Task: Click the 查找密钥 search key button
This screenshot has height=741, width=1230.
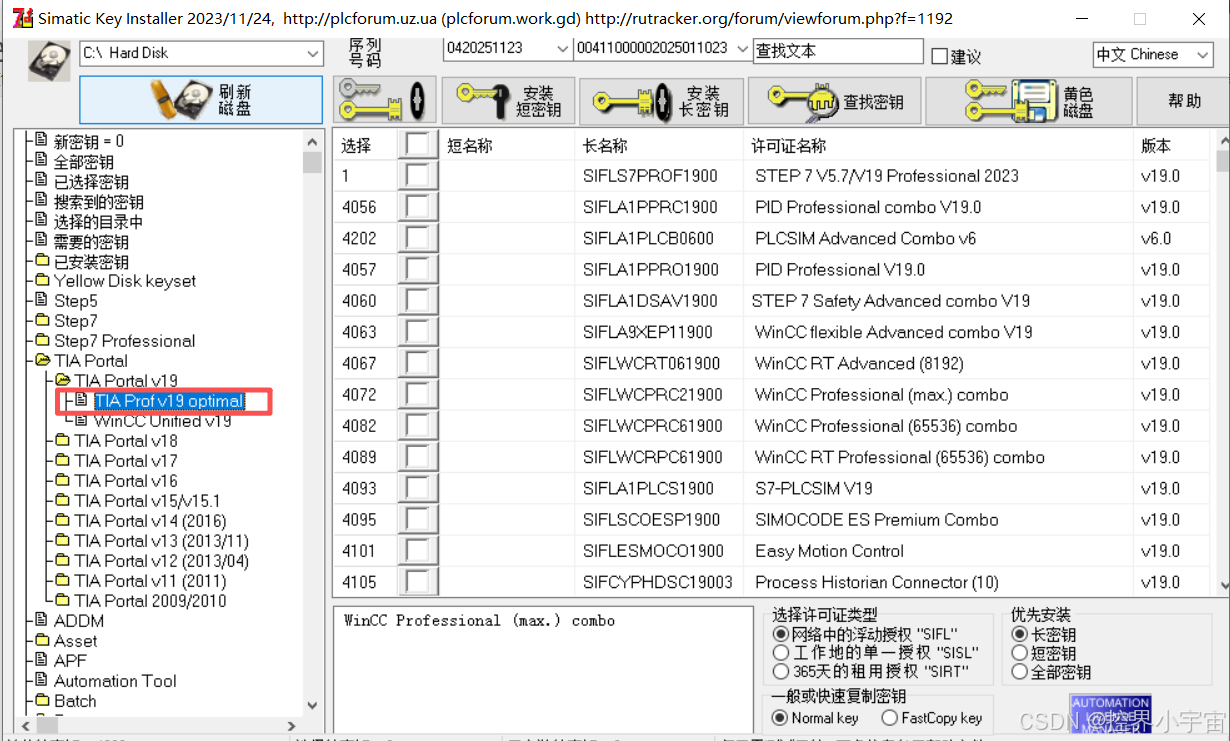Action: tap(835, 99)
